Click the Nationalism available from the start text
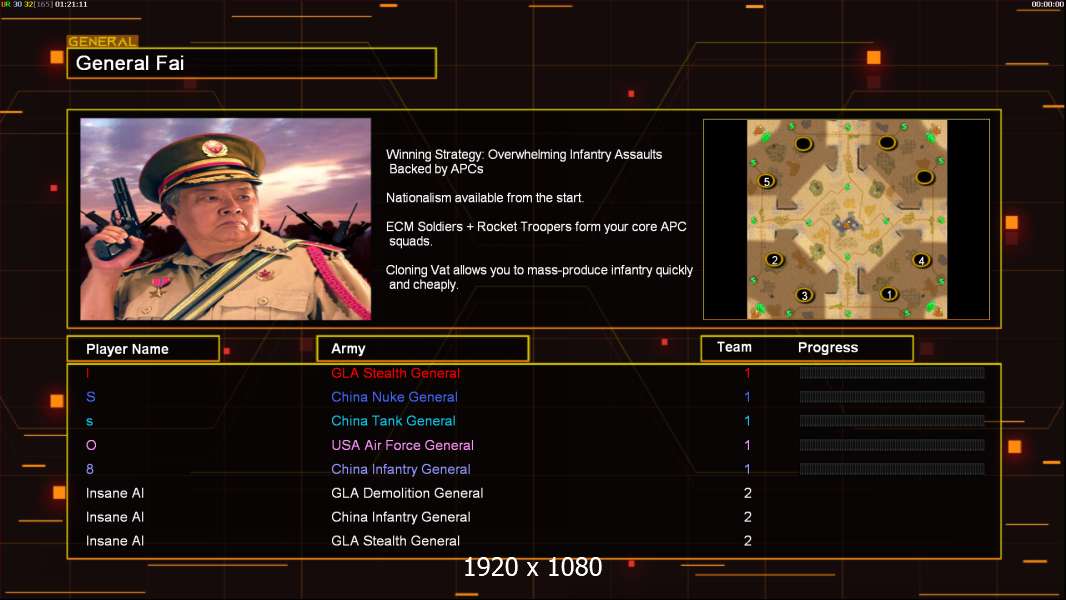This screenshot has height=600, width=1066. point(485,198)
